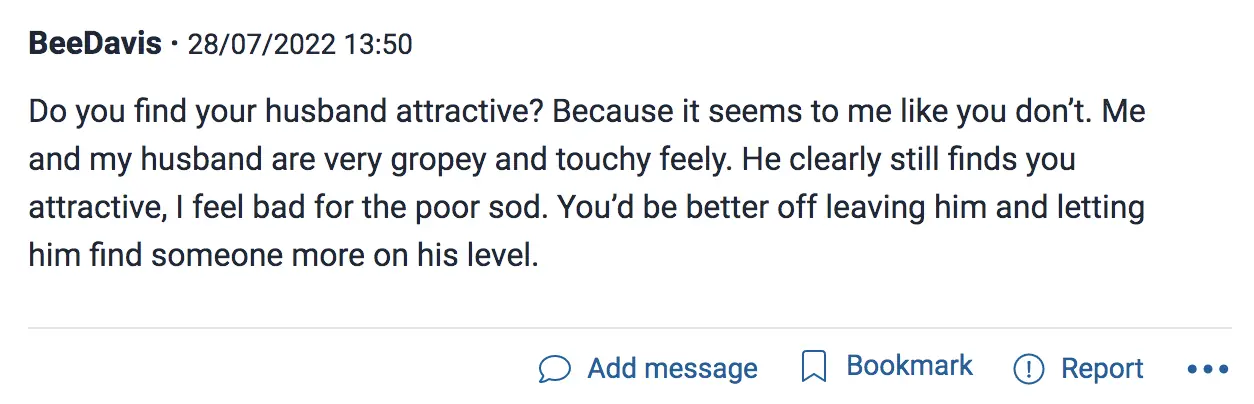Click the exclamation circle report icon
1254x404 pixels.
point(1028,369)
